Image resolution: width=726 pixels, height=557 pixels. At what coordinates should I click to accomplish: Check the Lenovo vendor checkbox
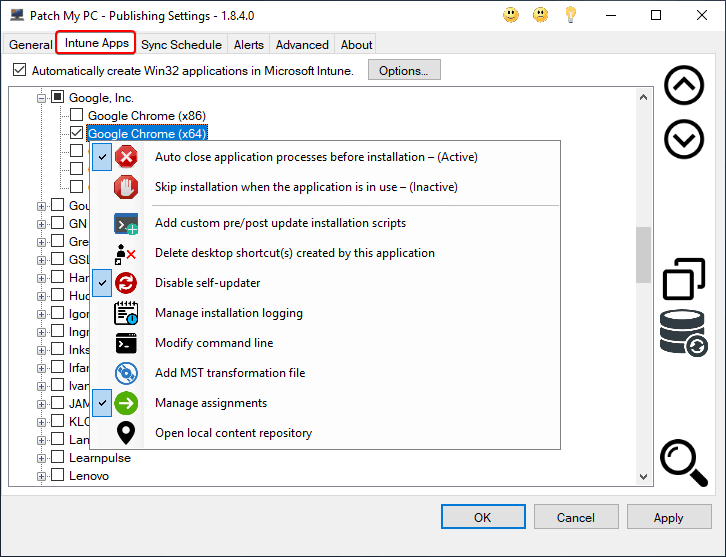[57, 475]
